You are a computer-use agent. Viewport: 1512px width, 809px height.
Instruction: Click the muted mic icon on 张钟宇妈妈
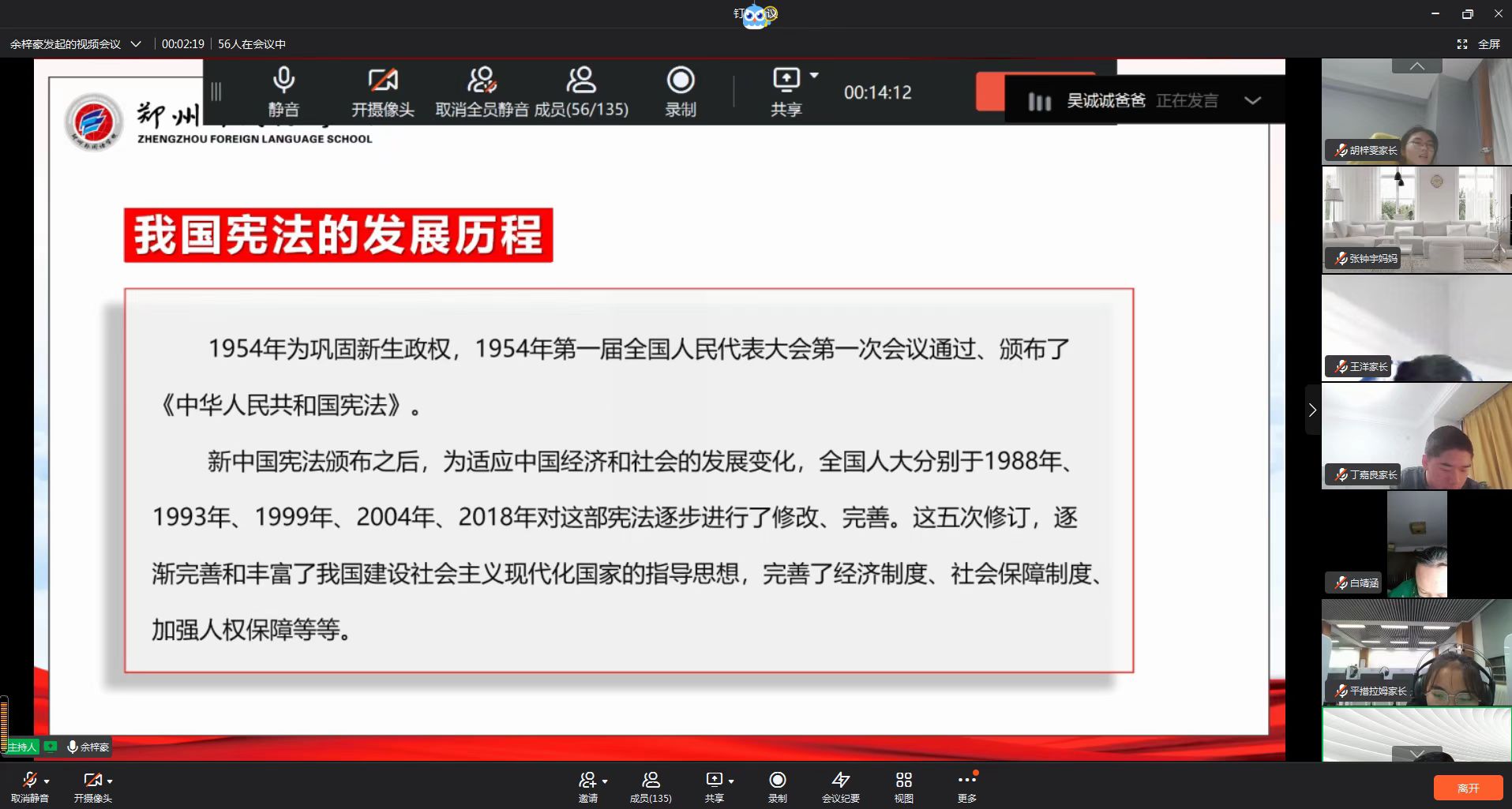1340,258
